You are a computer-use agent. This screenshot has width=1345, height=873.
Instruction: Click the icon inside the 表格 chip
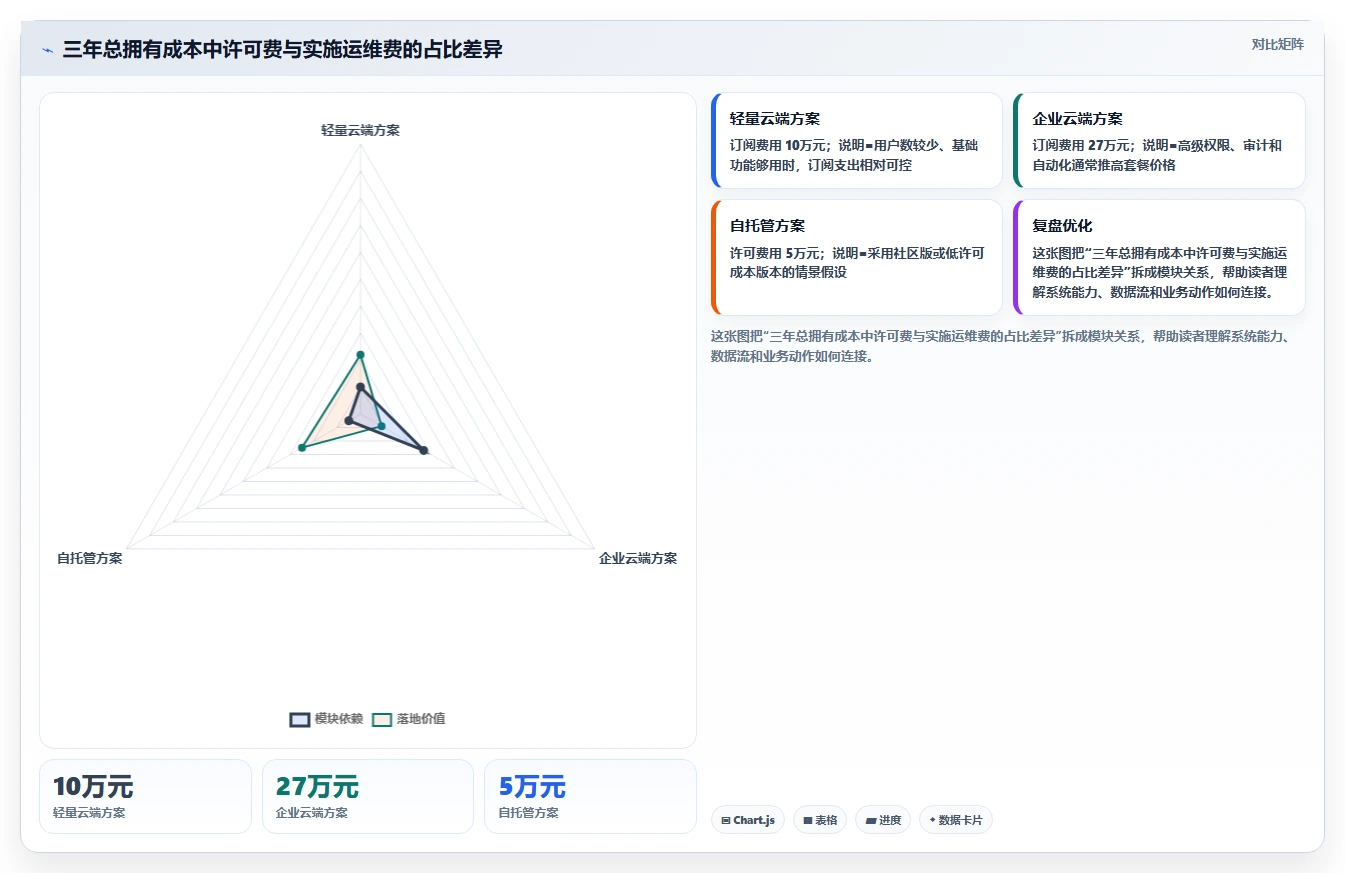808,820
